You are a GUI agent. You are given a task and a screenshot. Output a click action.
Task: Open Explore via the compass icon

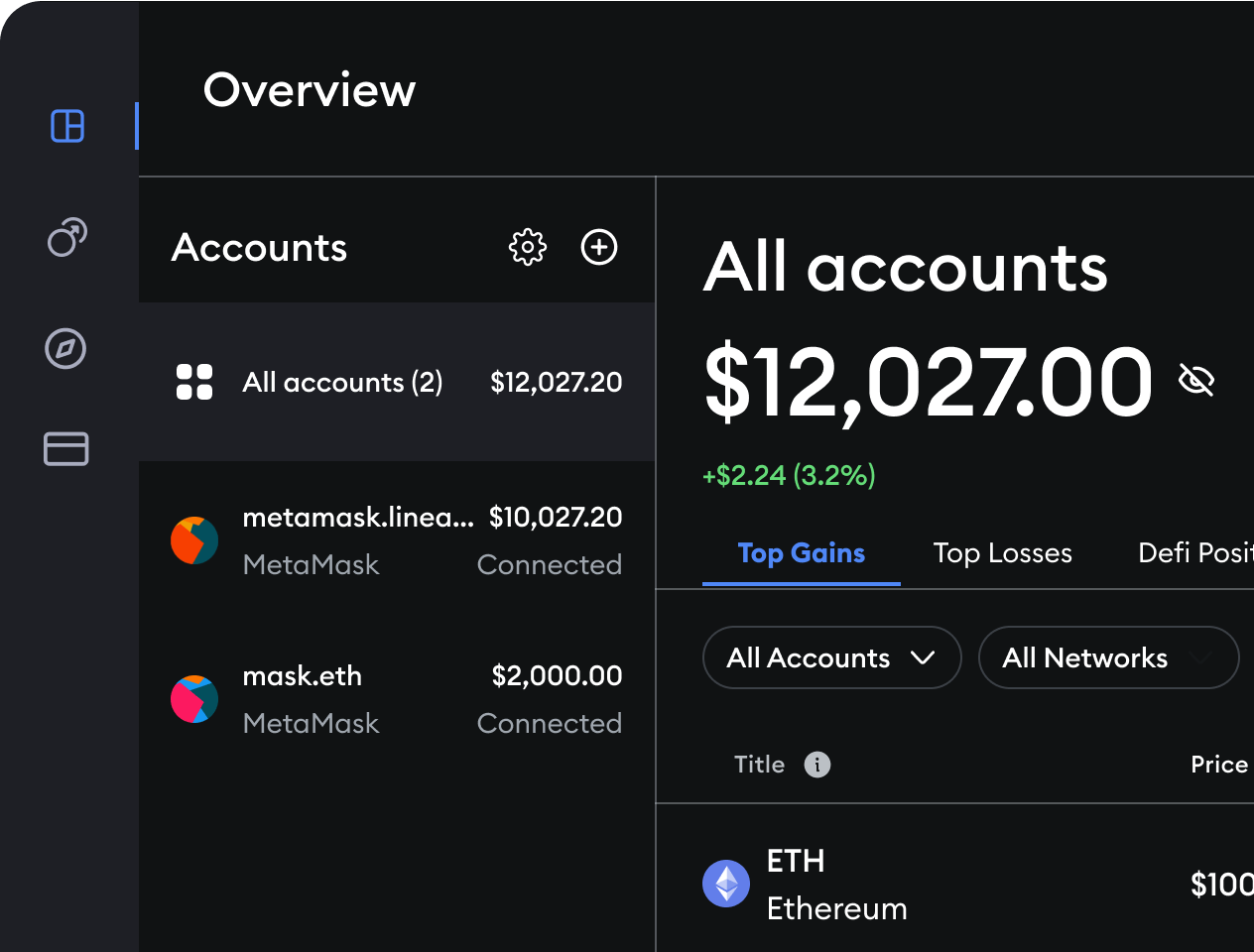pos(64,348)
